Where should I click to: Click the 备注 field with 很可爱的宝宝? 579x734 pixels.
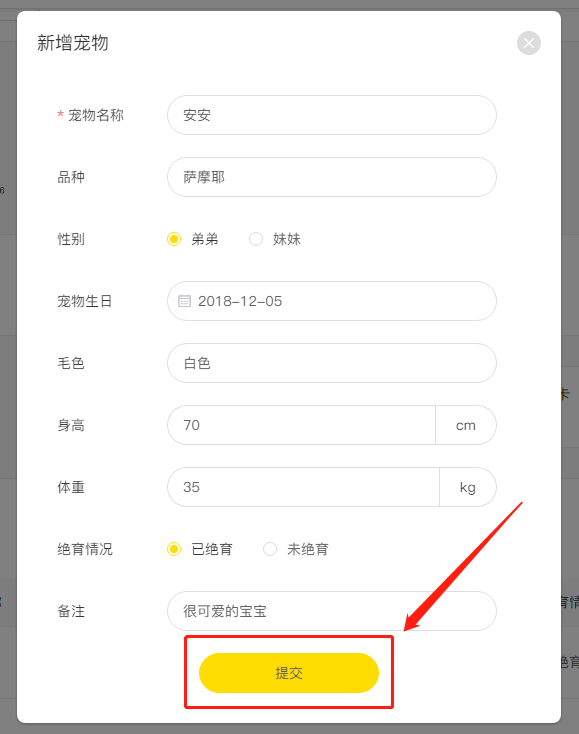click(332, 611)
